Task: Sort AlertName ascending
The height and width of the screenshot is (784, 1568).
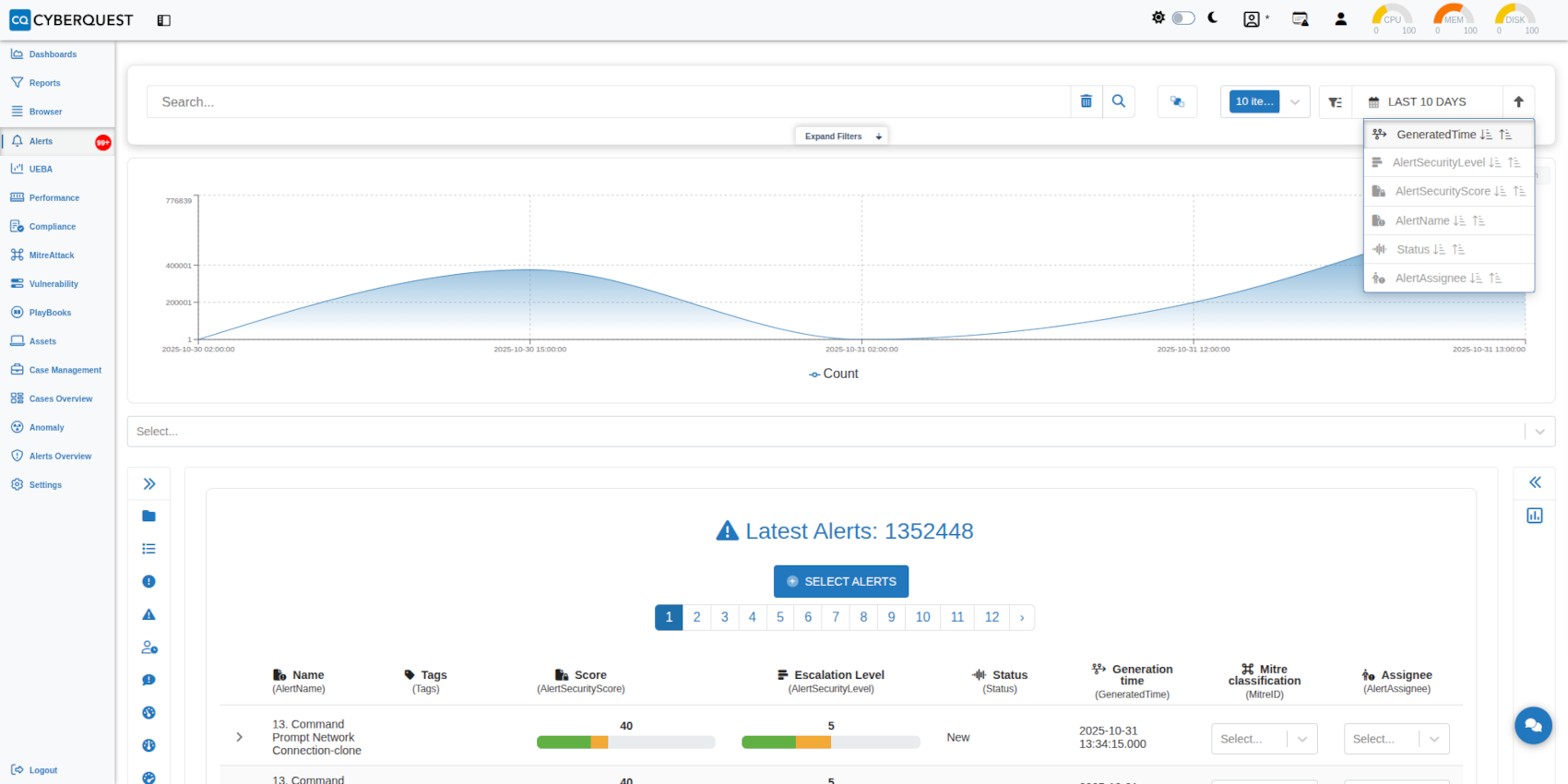Action: 1479,221
